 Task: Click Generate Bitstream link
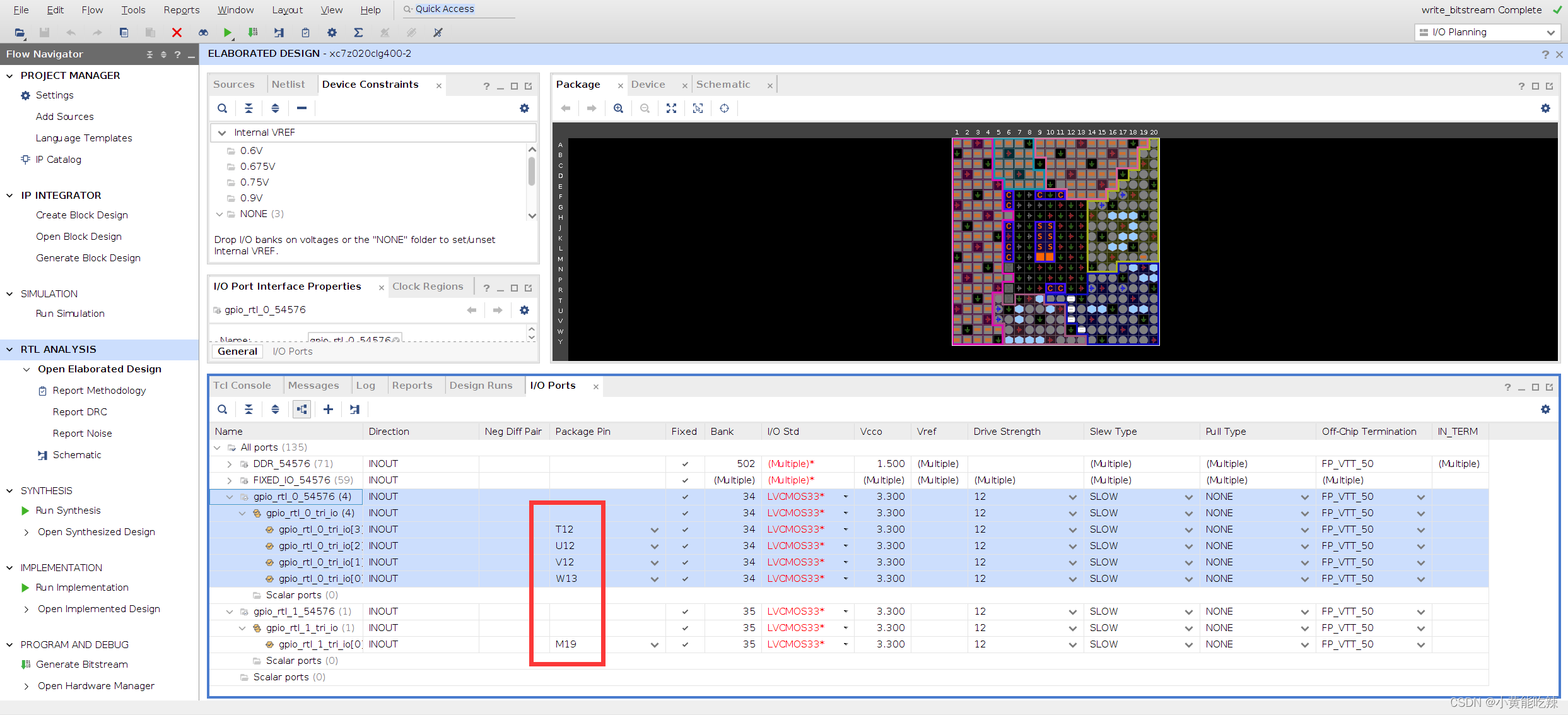(82, 665)
